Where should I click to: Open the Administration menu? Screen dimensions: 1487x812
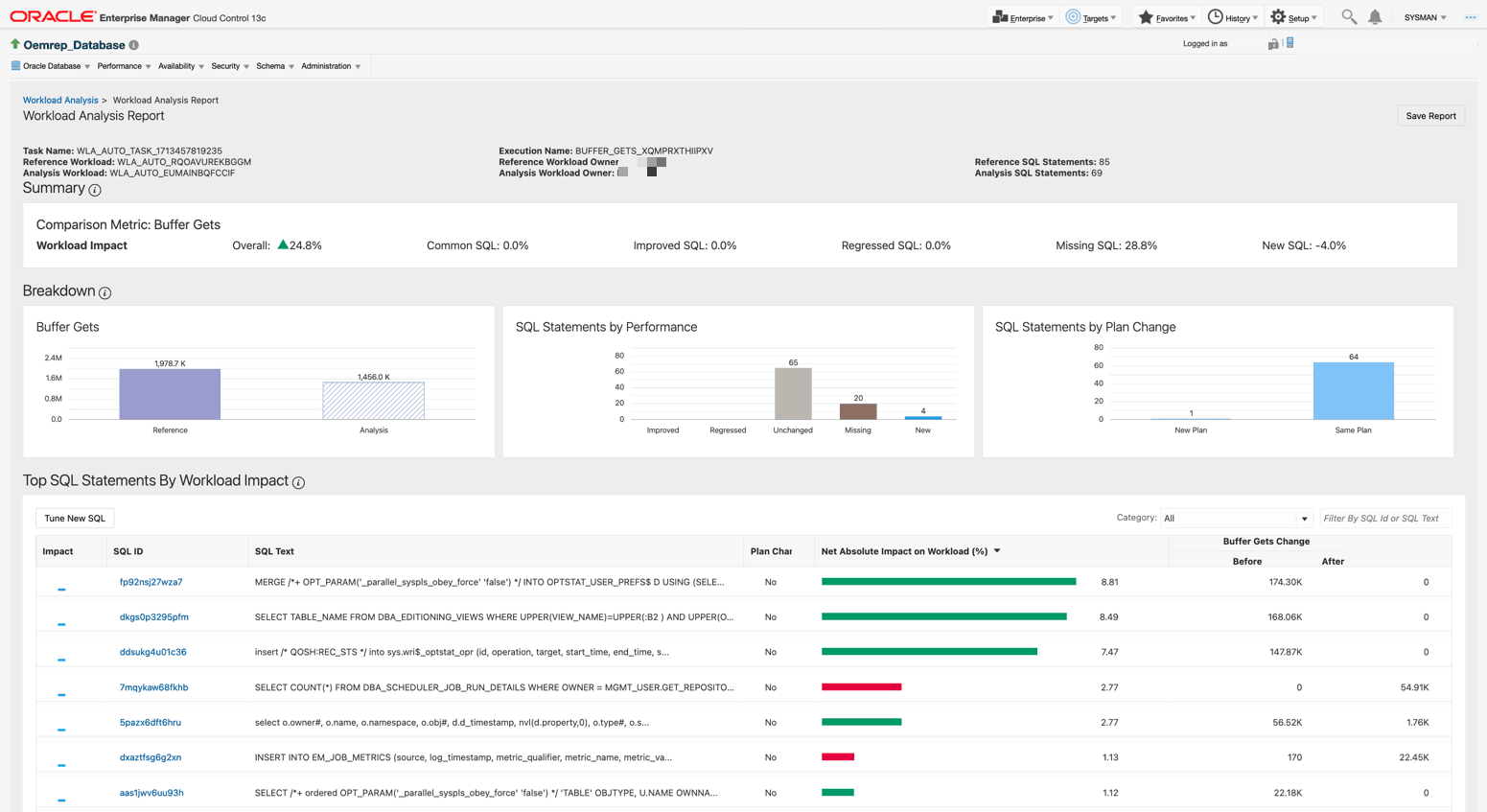(x=331, y=66)
